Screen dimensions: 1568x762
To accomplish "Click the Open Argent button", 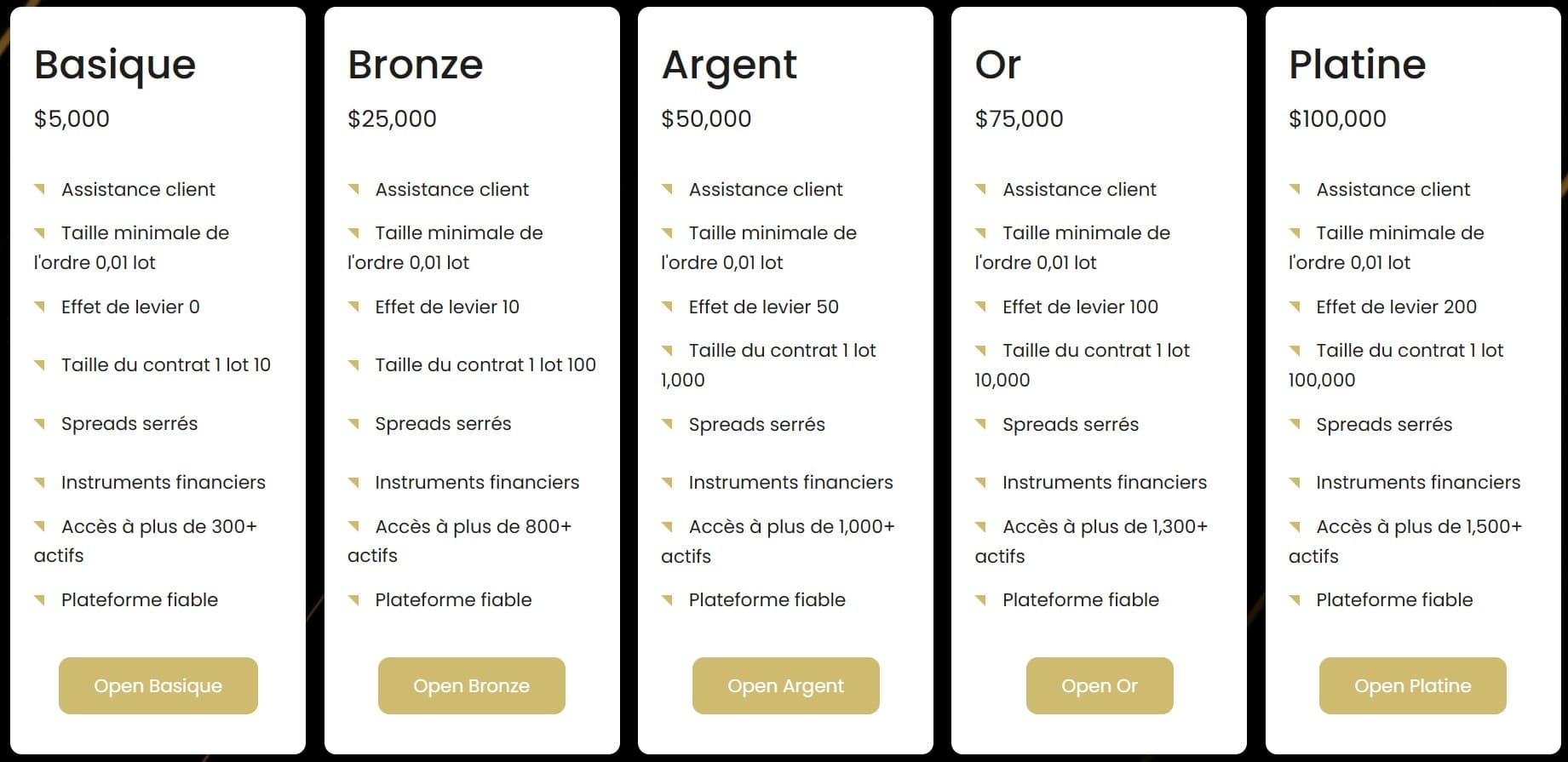I will coord(784,685).
